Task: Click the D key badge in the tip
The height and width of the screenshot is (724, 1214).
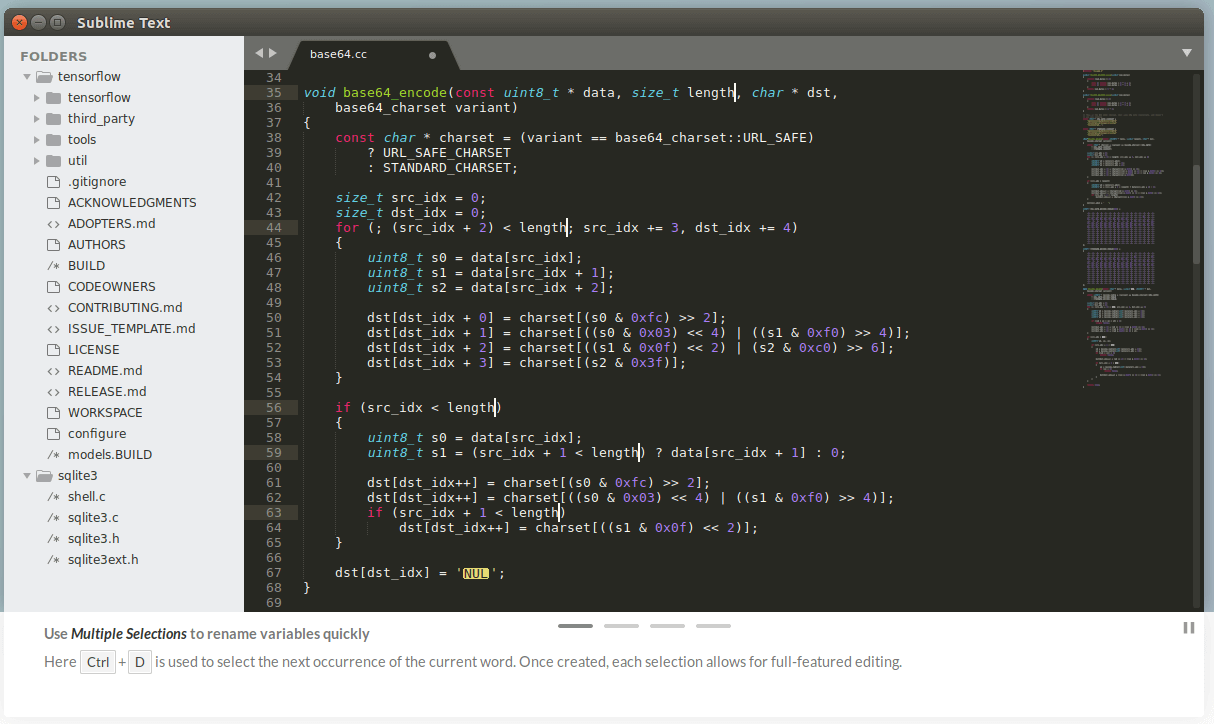Action: coord(139,662)
